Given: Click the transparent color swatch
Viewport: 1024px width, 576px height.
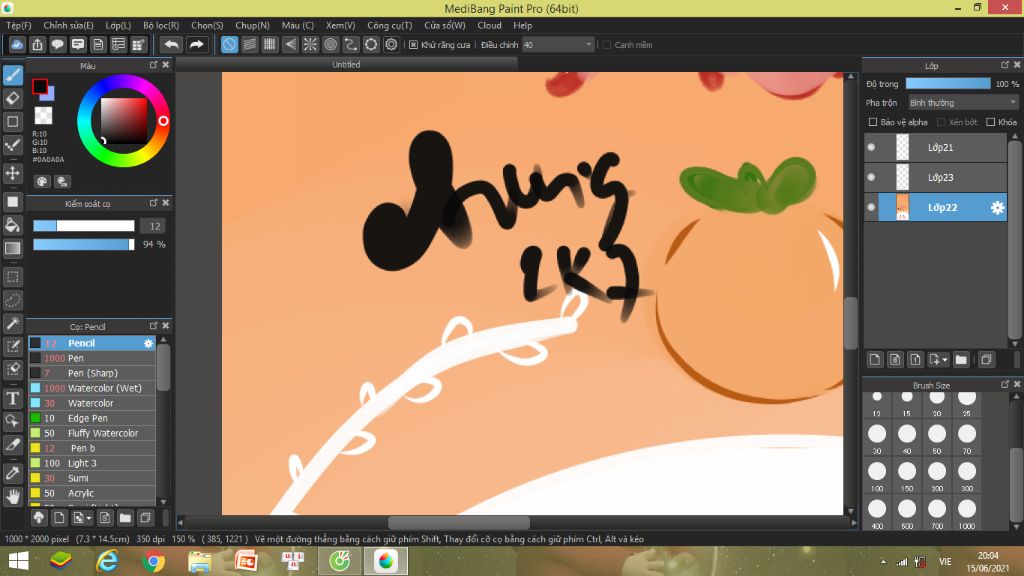Looking at the screenshot, I should pyautogui.click(x=43, y=116).
